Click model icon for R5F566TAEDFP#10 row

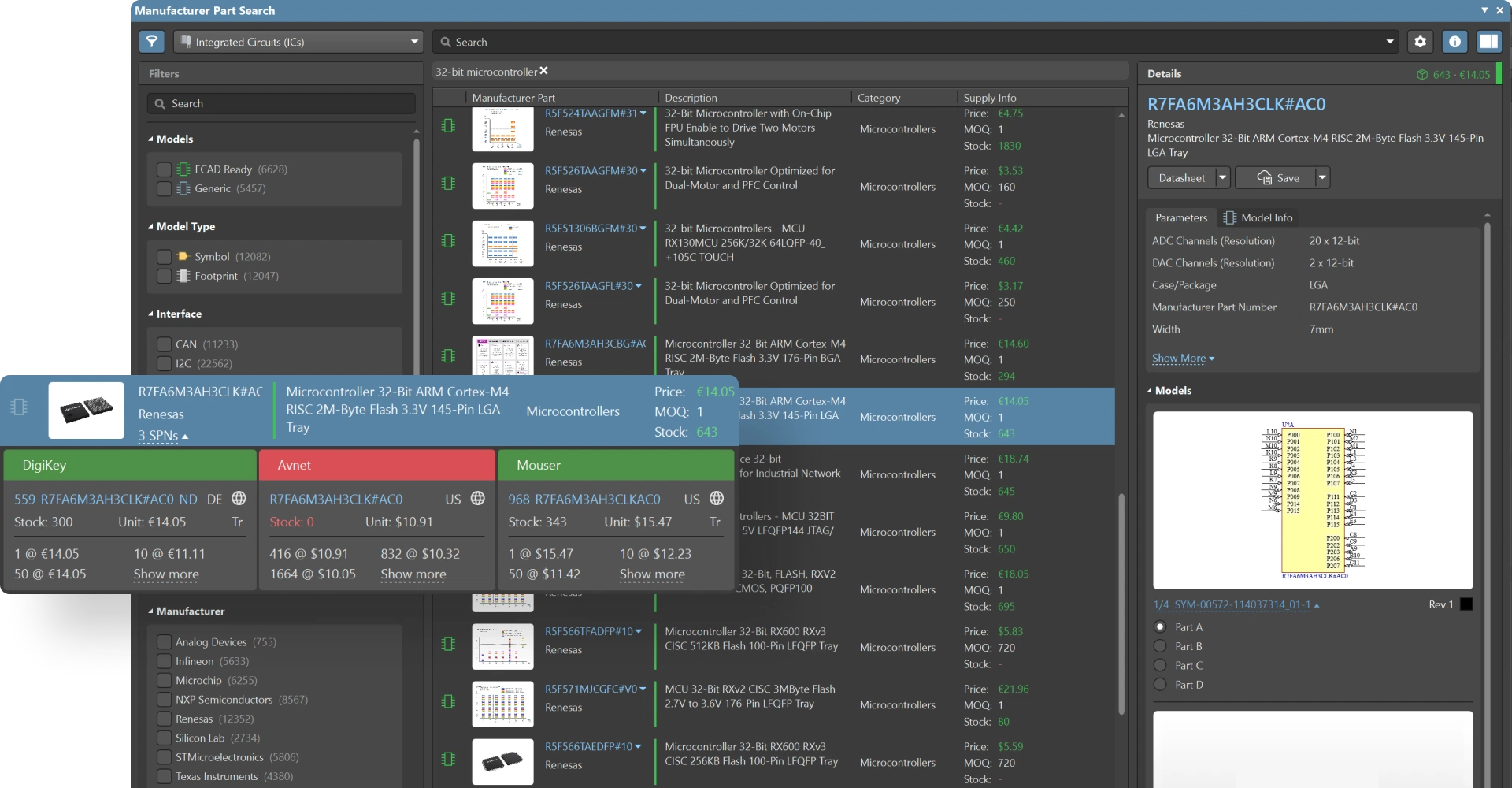tap(448, 759)
